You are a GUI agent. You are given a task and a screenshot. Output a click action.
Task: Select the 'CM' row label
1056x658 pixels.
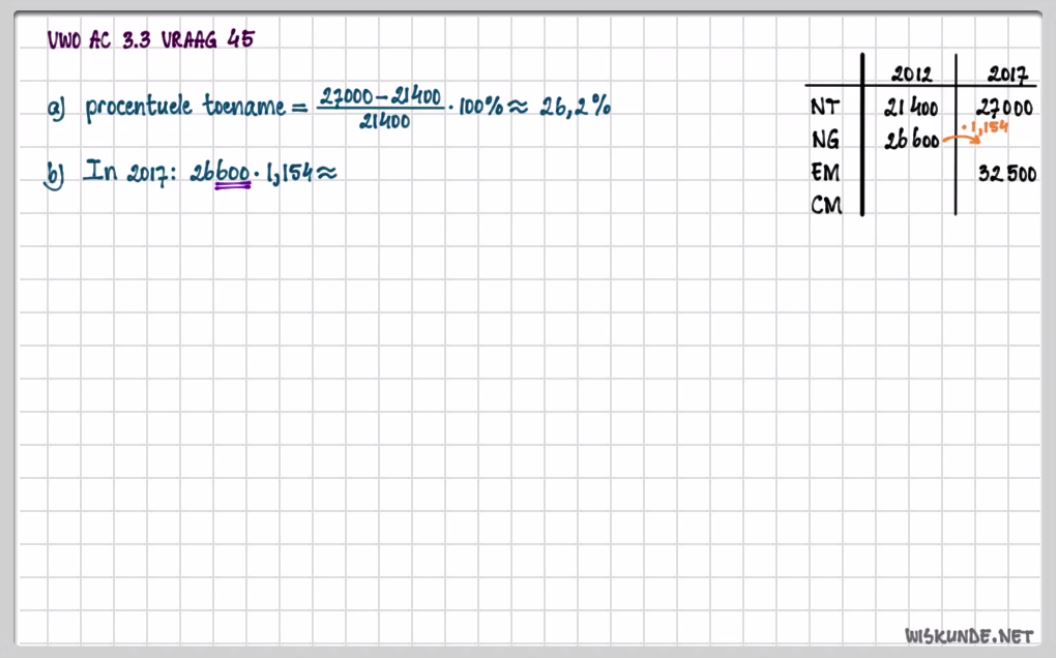825,206
